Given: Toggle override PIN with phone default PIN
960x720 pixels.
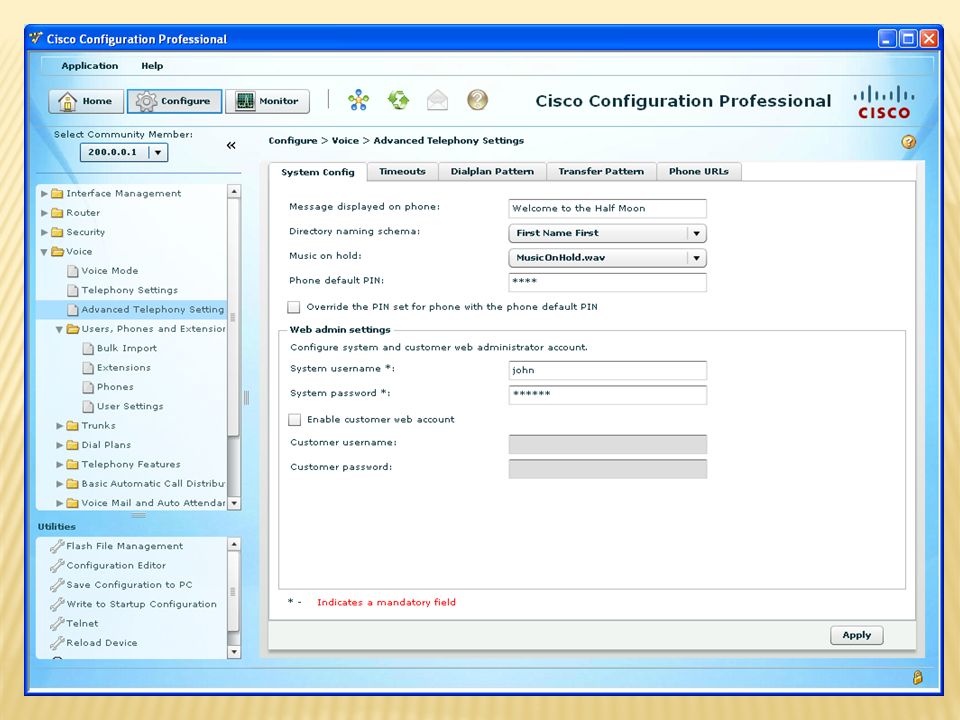Looking at the screenshot, I should tap(294, 307).
